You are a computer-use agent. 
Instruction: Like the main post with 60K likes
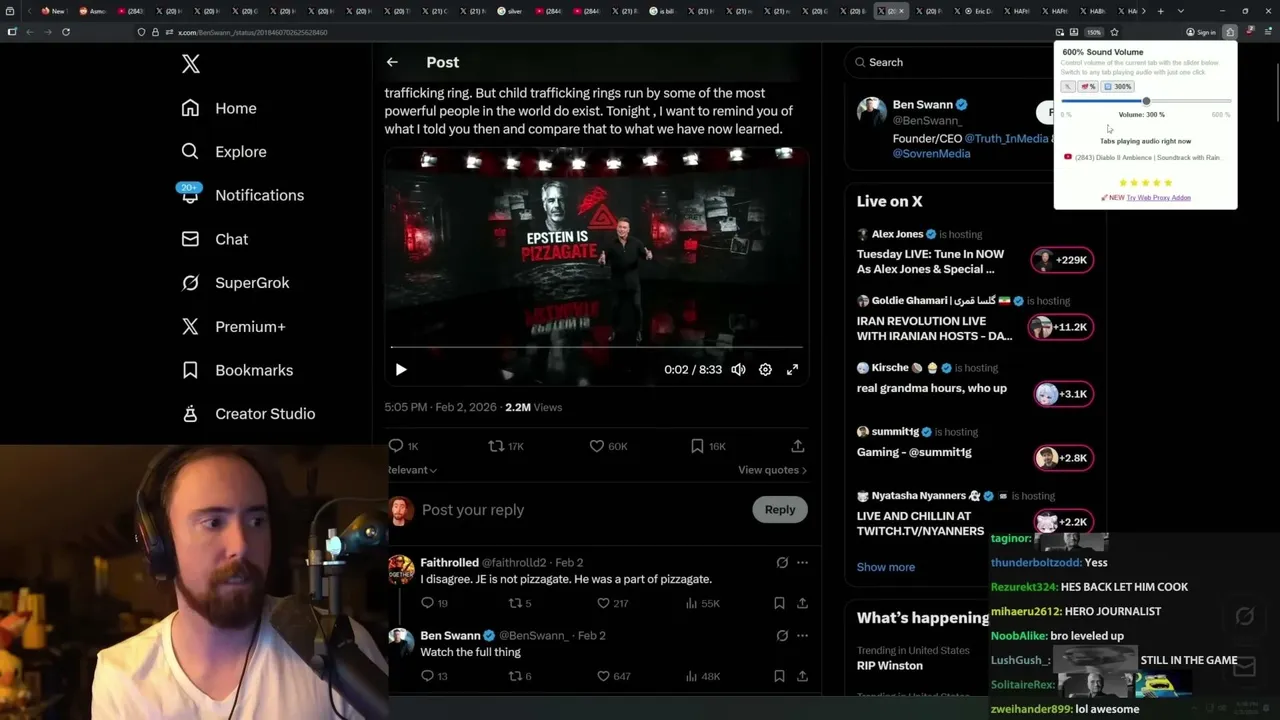(607, 446)
